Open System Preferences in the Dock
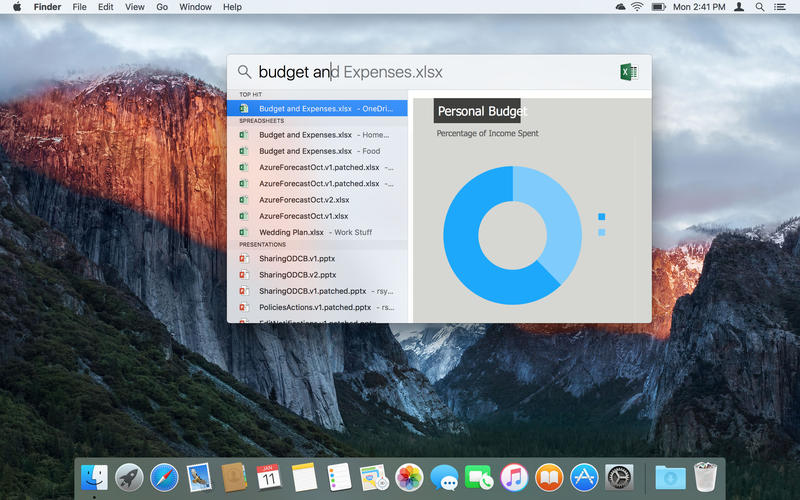Viewport: 800px width, 500px height. 619,477
